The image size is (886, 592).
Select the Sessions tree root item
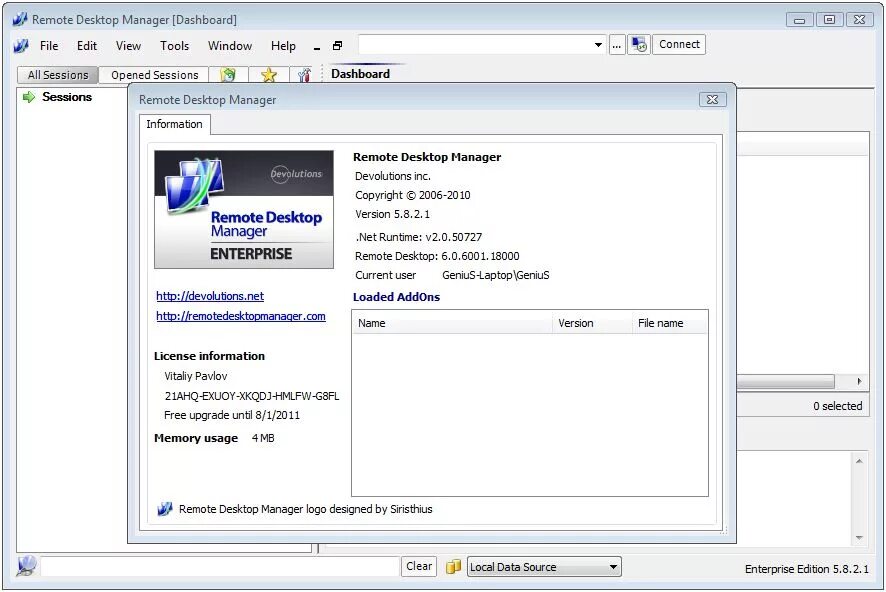(67, 97)
